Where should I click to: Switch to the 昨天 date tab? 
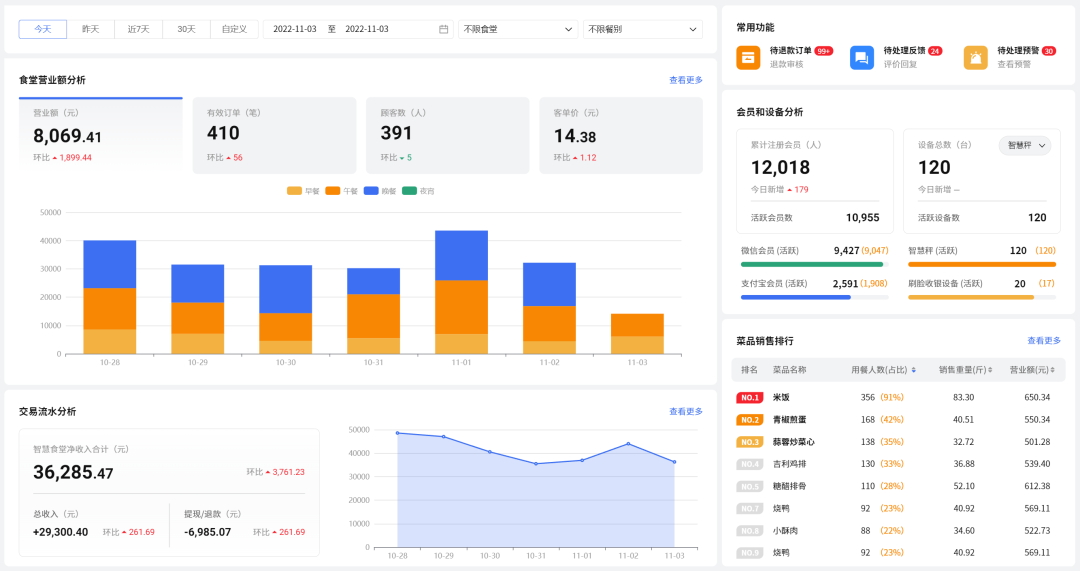[90, 29]
